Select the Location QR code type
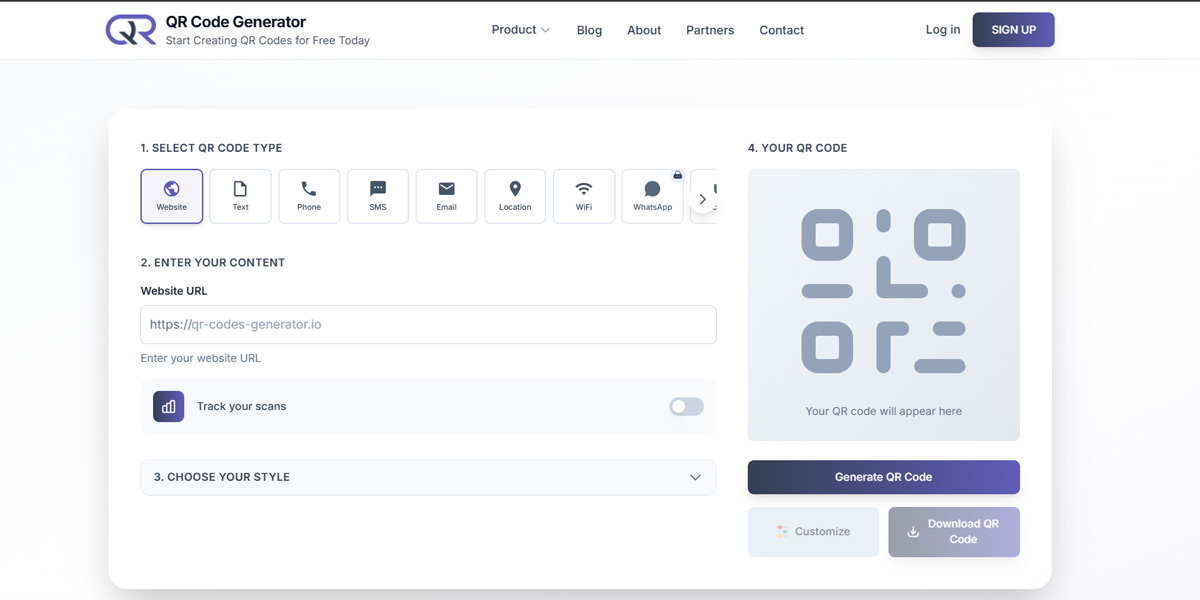 pos(515,196)
